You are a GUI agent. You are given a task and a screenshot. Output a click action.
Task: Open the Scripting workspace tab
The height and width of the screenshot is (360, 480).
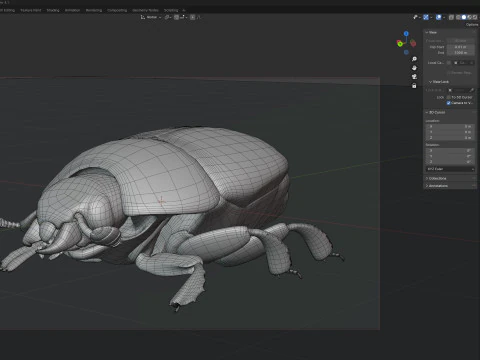point(171,10)
